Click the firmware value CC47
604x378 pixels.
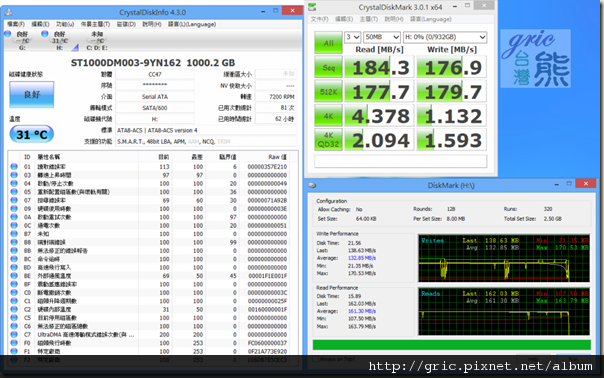(x=155, y=74)
